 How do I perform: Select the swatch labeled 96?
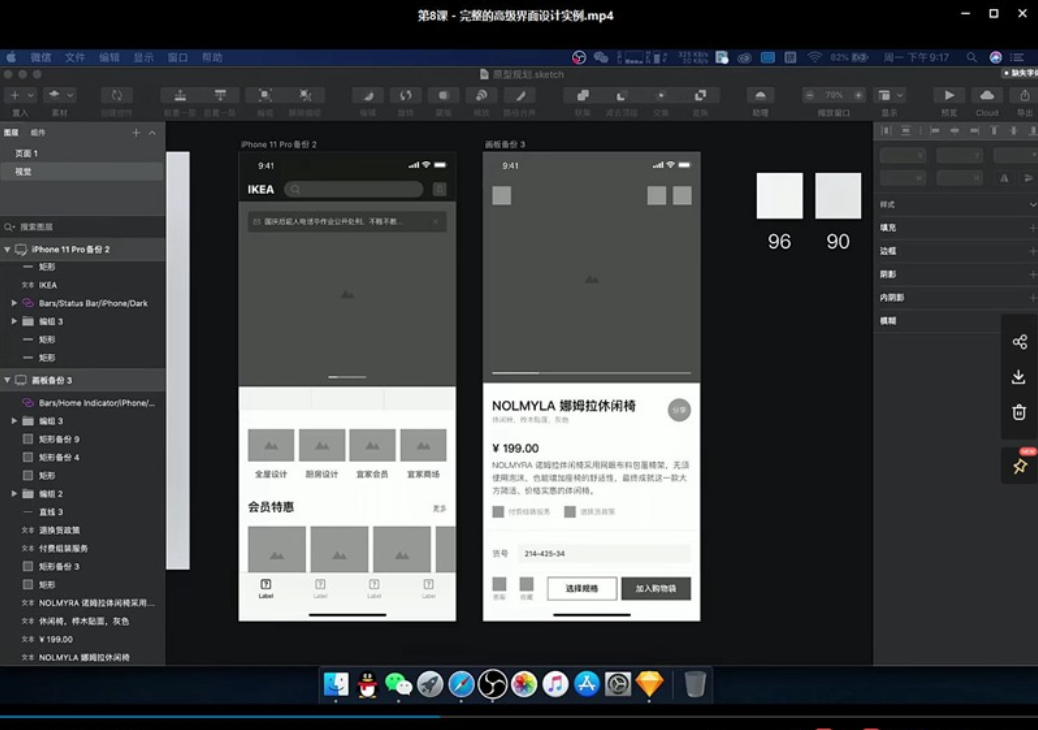780,196
